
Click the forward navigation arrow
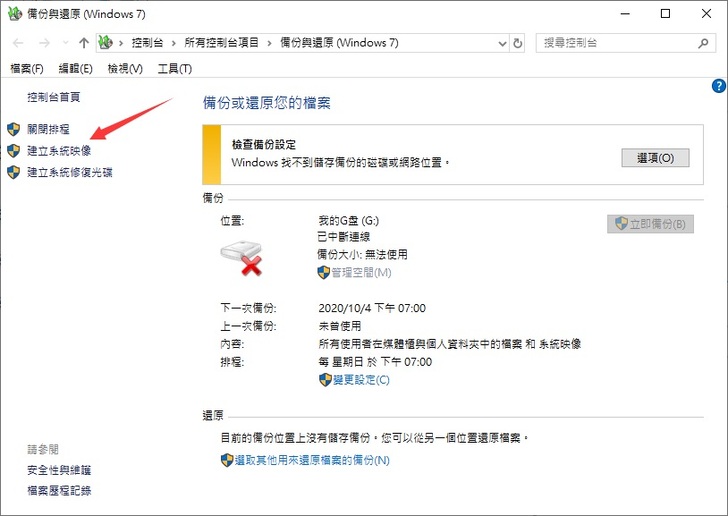[44, 43]
